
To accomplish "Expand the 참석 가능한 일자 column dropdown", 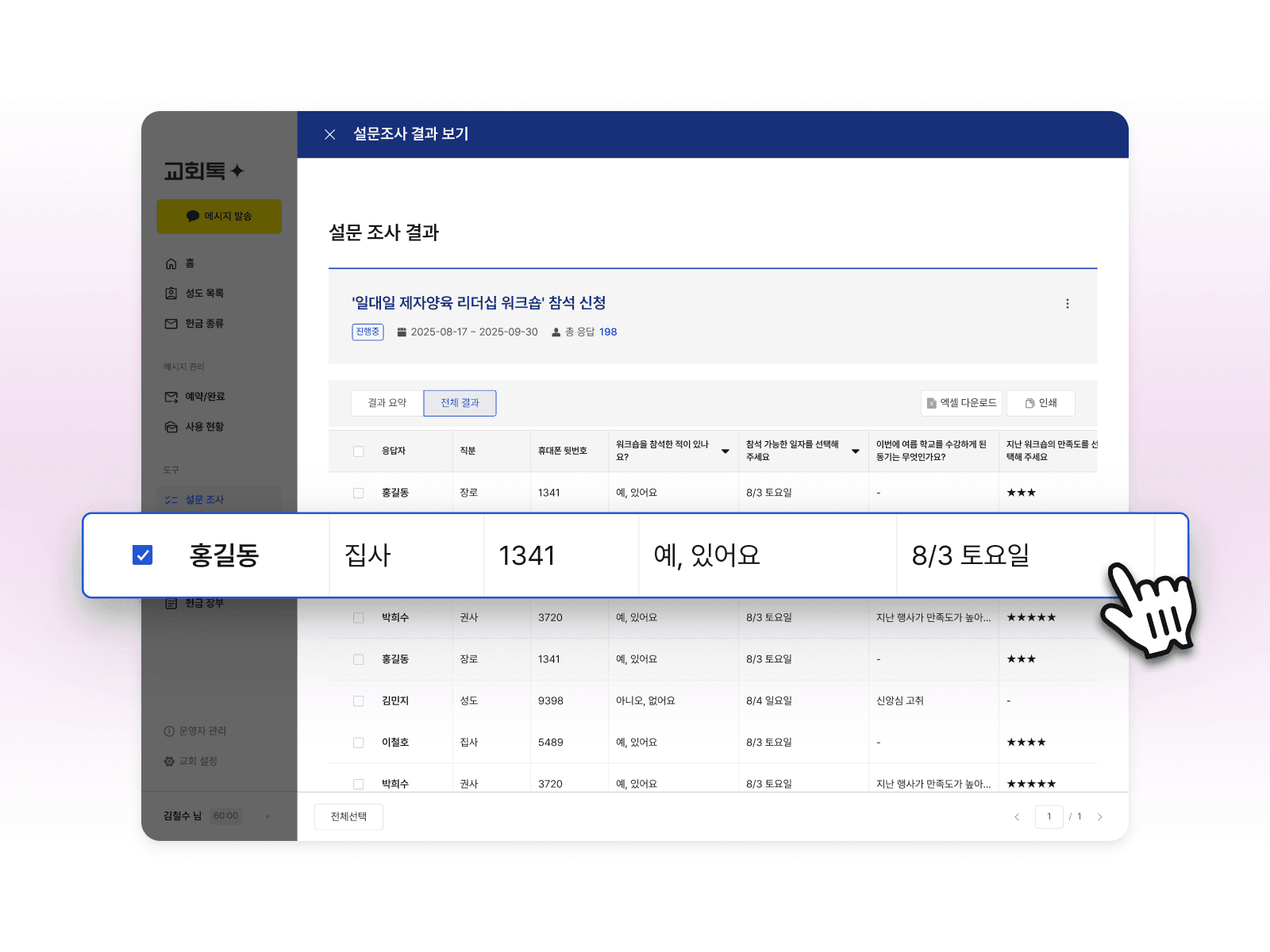I will coord(855,451).
